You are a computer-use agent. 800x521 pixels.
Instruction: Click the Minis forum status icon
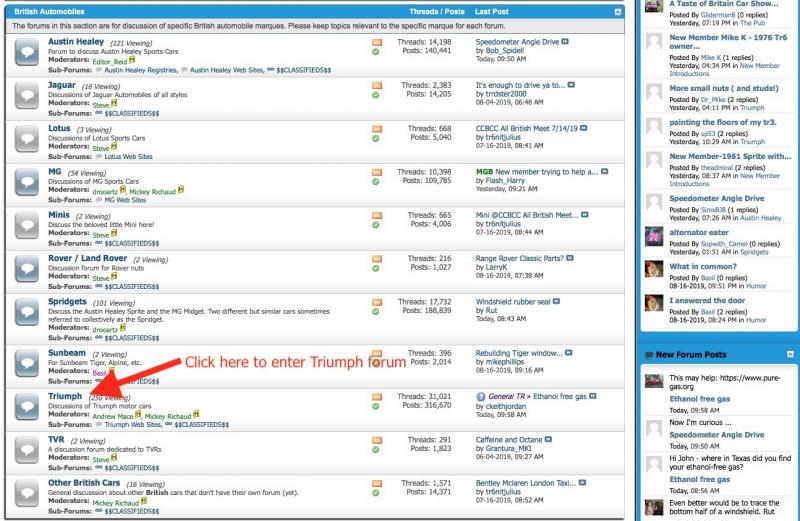click(x=27, y=226)
